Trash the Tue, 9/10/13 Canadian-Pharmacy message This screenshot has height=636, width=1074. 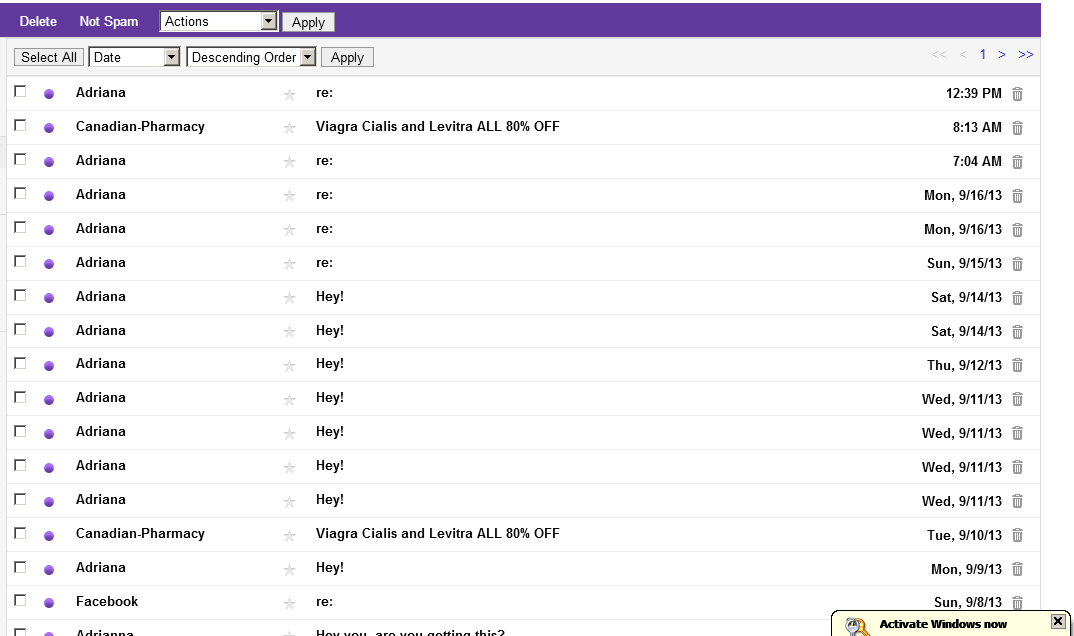click(x=1017, y=535)
